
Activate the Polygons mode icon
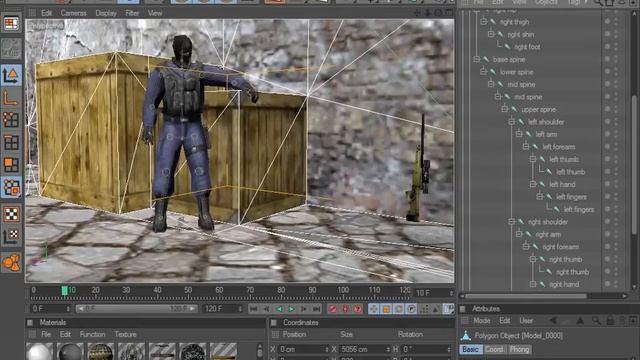coord(11,165)
